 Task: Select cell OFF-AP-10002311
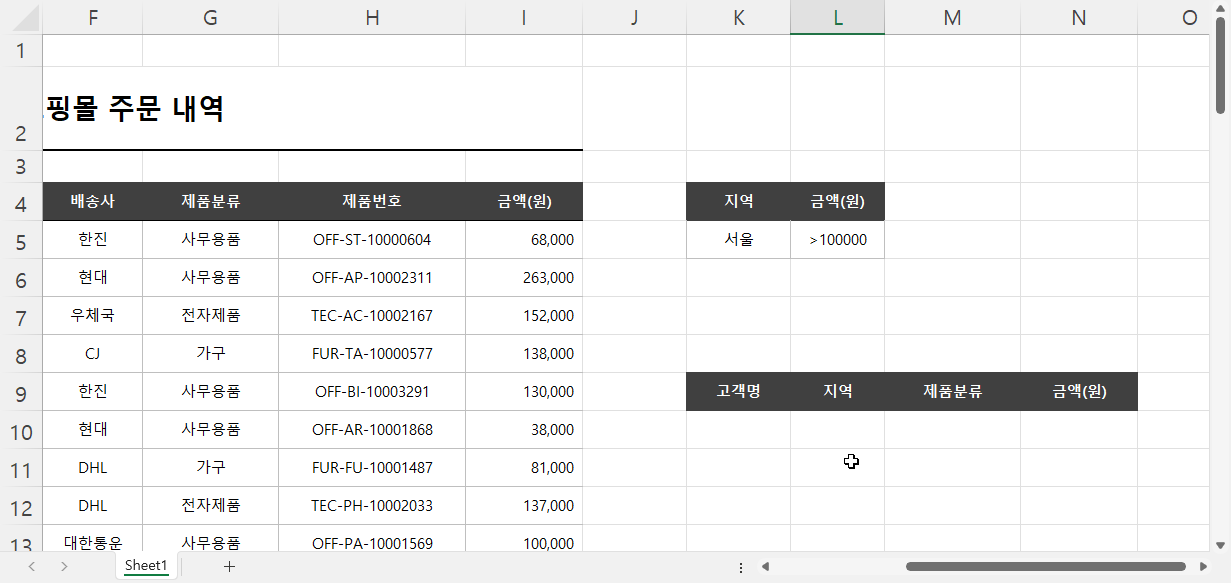372,278
